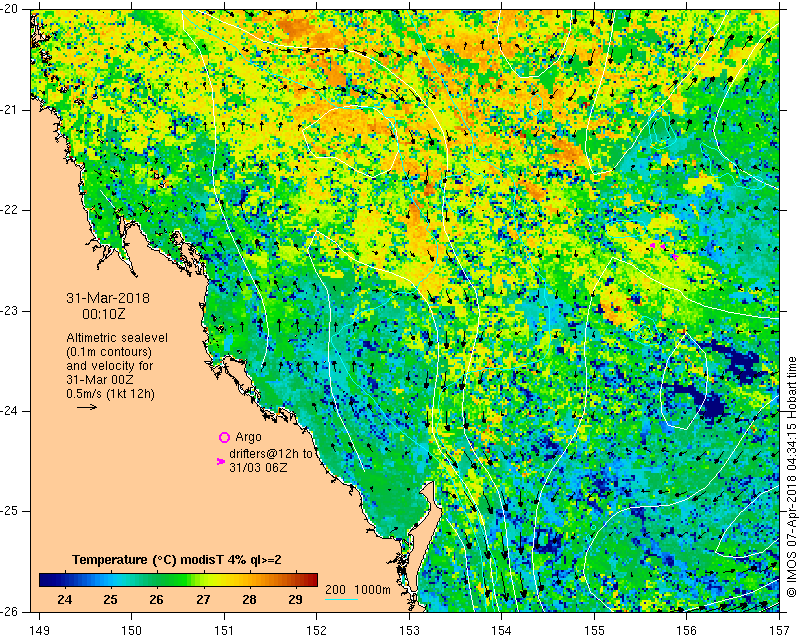
Task: Click the '0.5m/s (1kt 12h)' text
Action: tap(110, 393)
